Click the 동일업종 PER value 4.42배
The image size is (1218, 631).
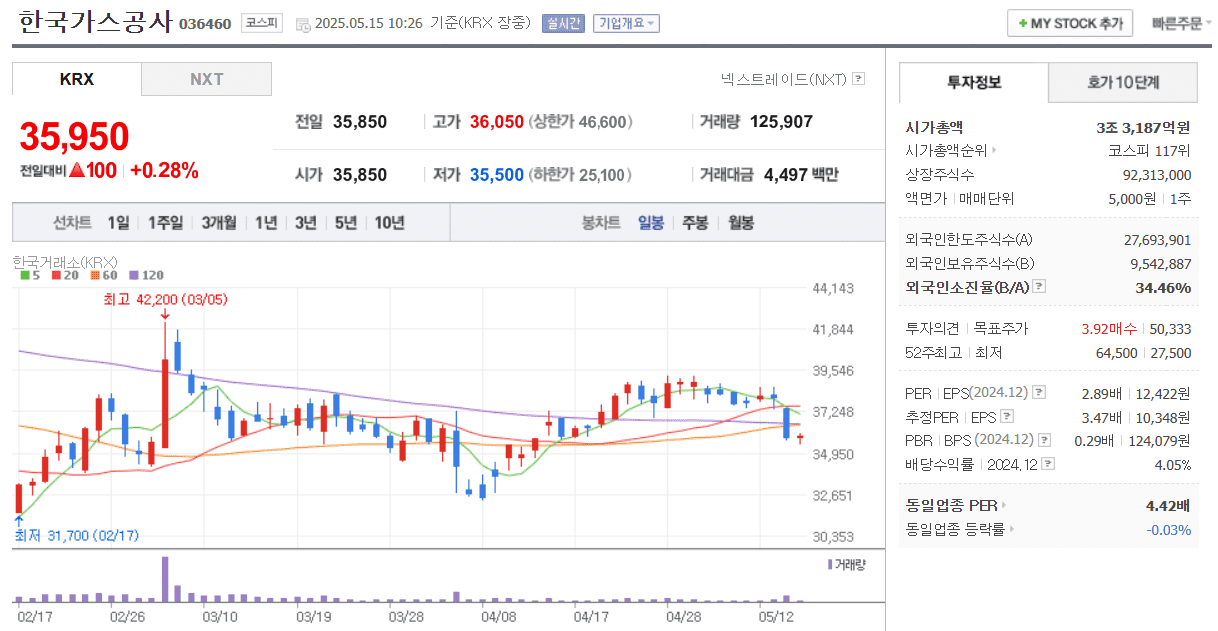click(x=1169, y=506)
